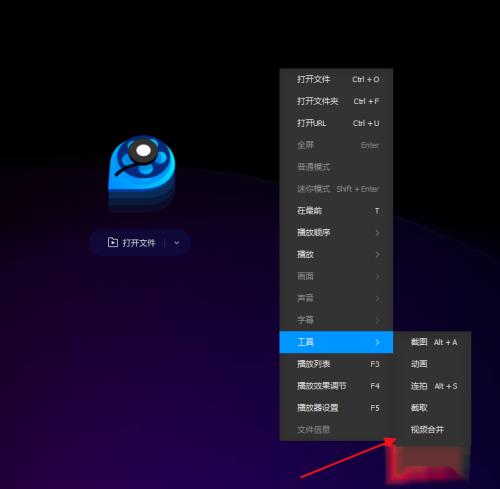The image size is (500, 489).
Task: Select the 打开URL menu entry
Action: (336, 123)
